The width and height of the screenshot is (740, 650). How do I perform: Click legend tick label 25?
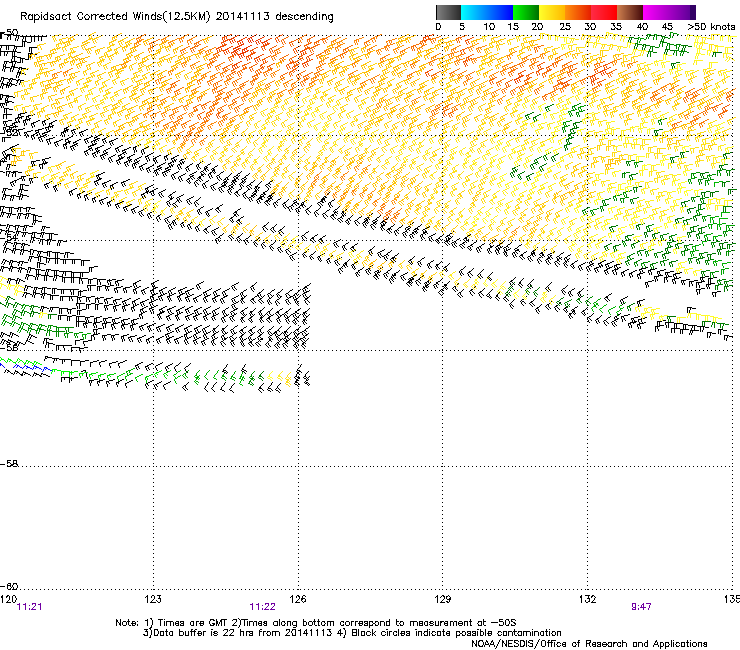coord(565,27)
